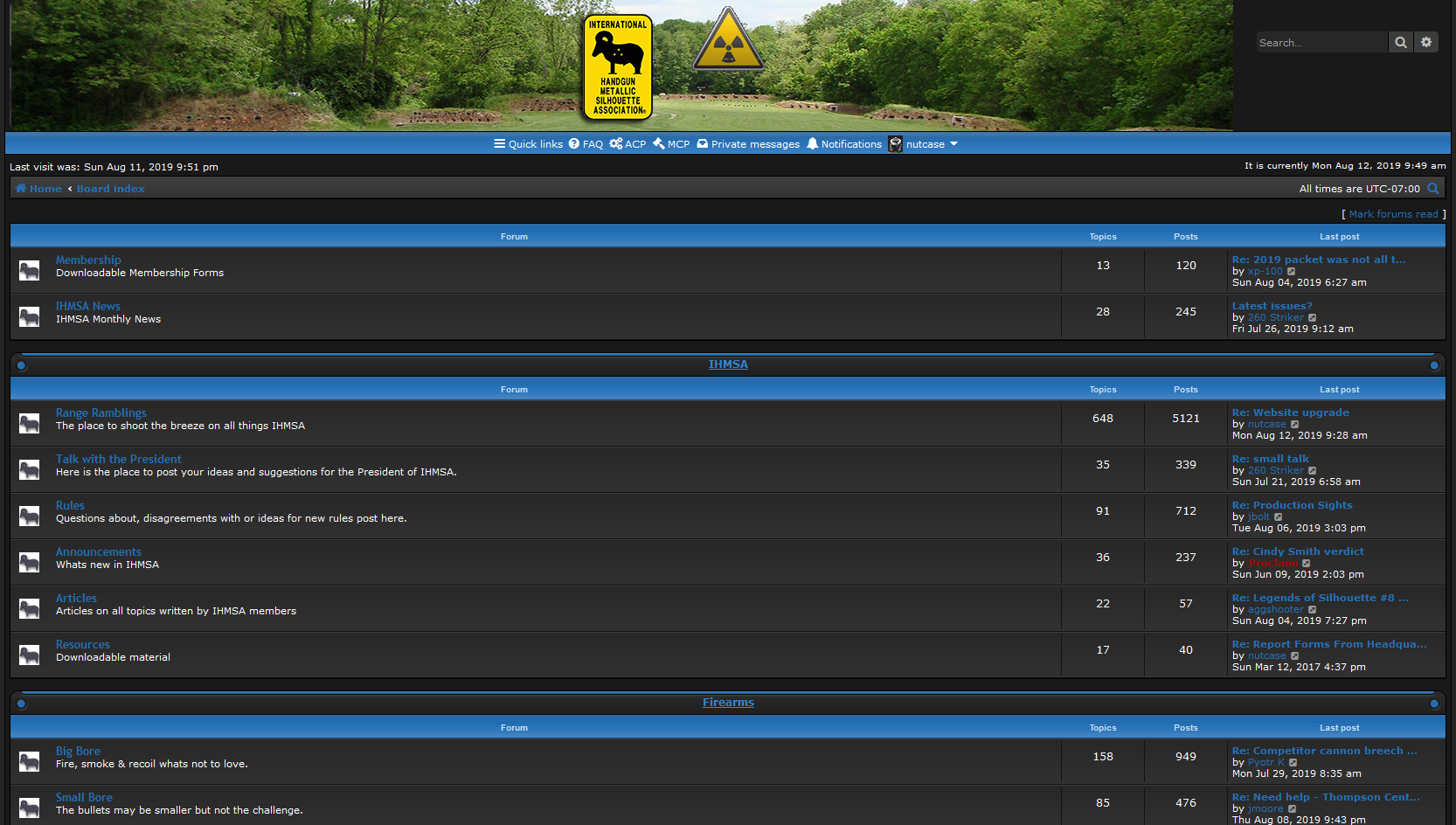The width and height of the screenshot is (1456, 825).
Task: Click the Big Bore forum status icon
Action: click(x=30, y=761)
